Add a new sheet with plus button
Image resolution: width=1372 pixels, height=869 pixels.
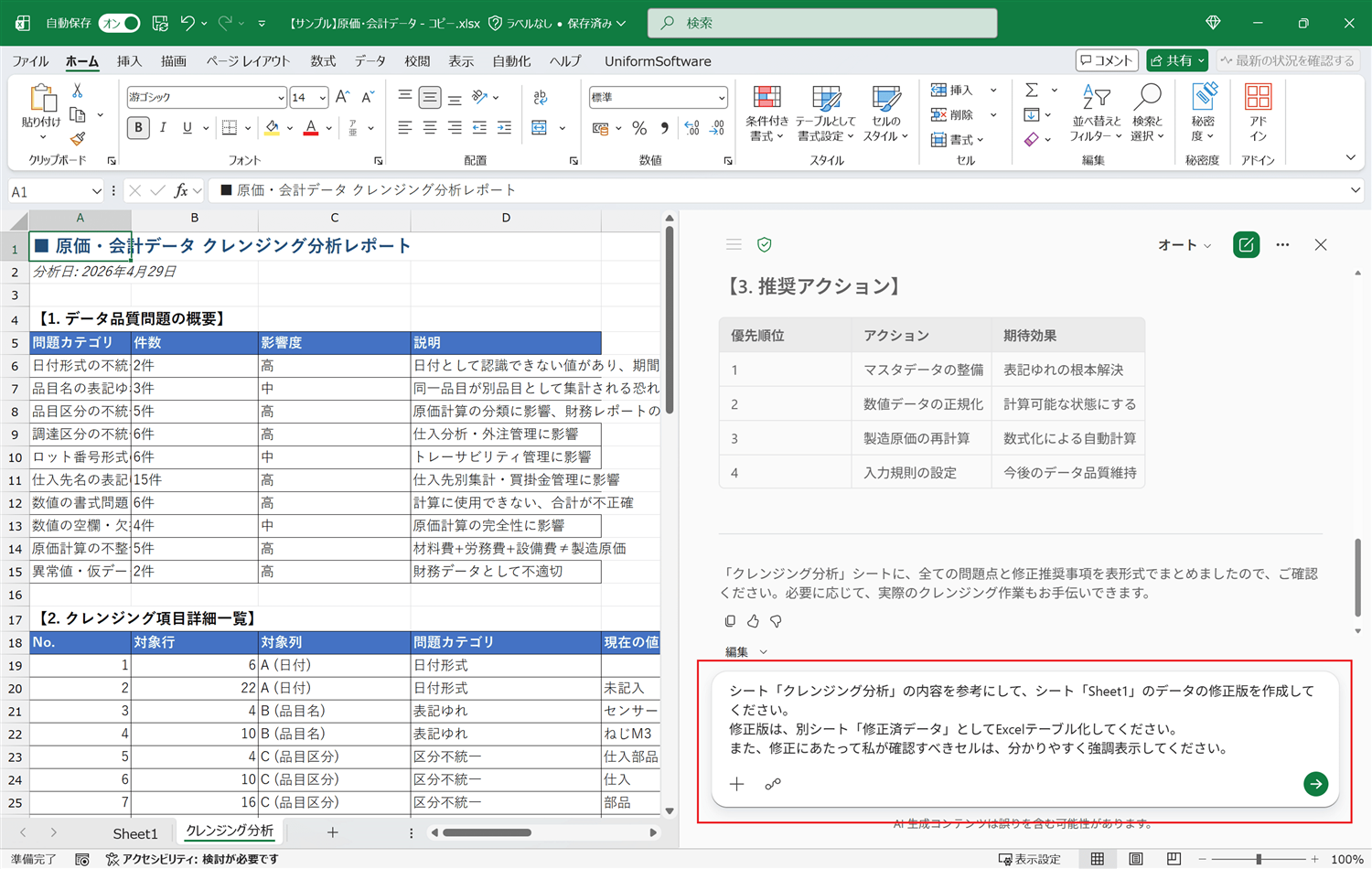pos(333,832)
